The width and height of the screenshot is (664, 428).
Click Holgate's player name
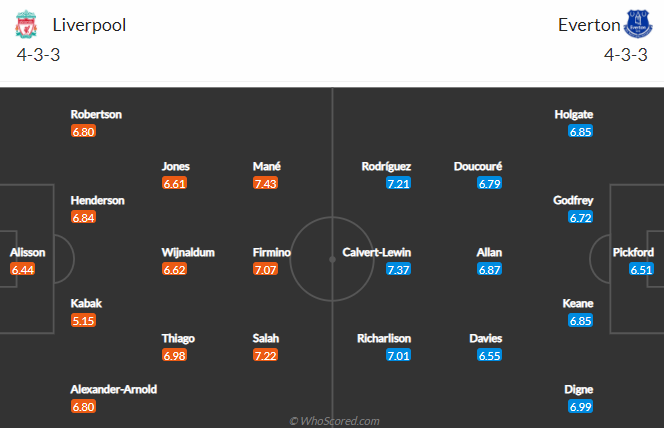pos(574,114)
